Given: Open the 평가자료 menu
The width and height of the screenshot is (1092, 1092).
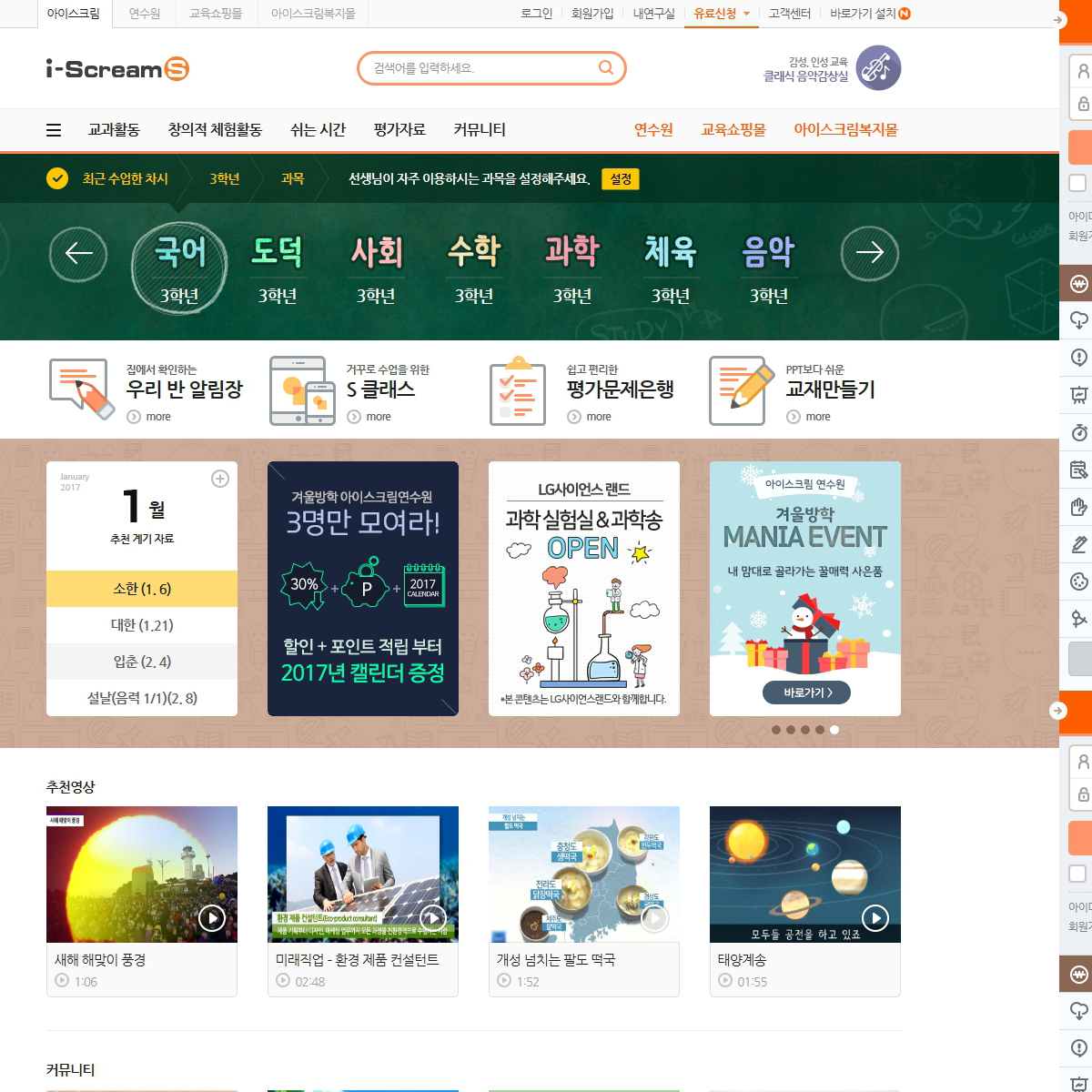Looking at the screenshot, I should [399, 130].
